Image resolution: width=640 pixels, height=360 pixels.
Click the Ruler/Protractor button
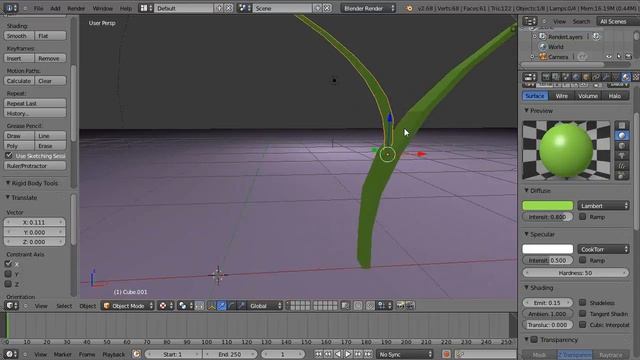35,166
